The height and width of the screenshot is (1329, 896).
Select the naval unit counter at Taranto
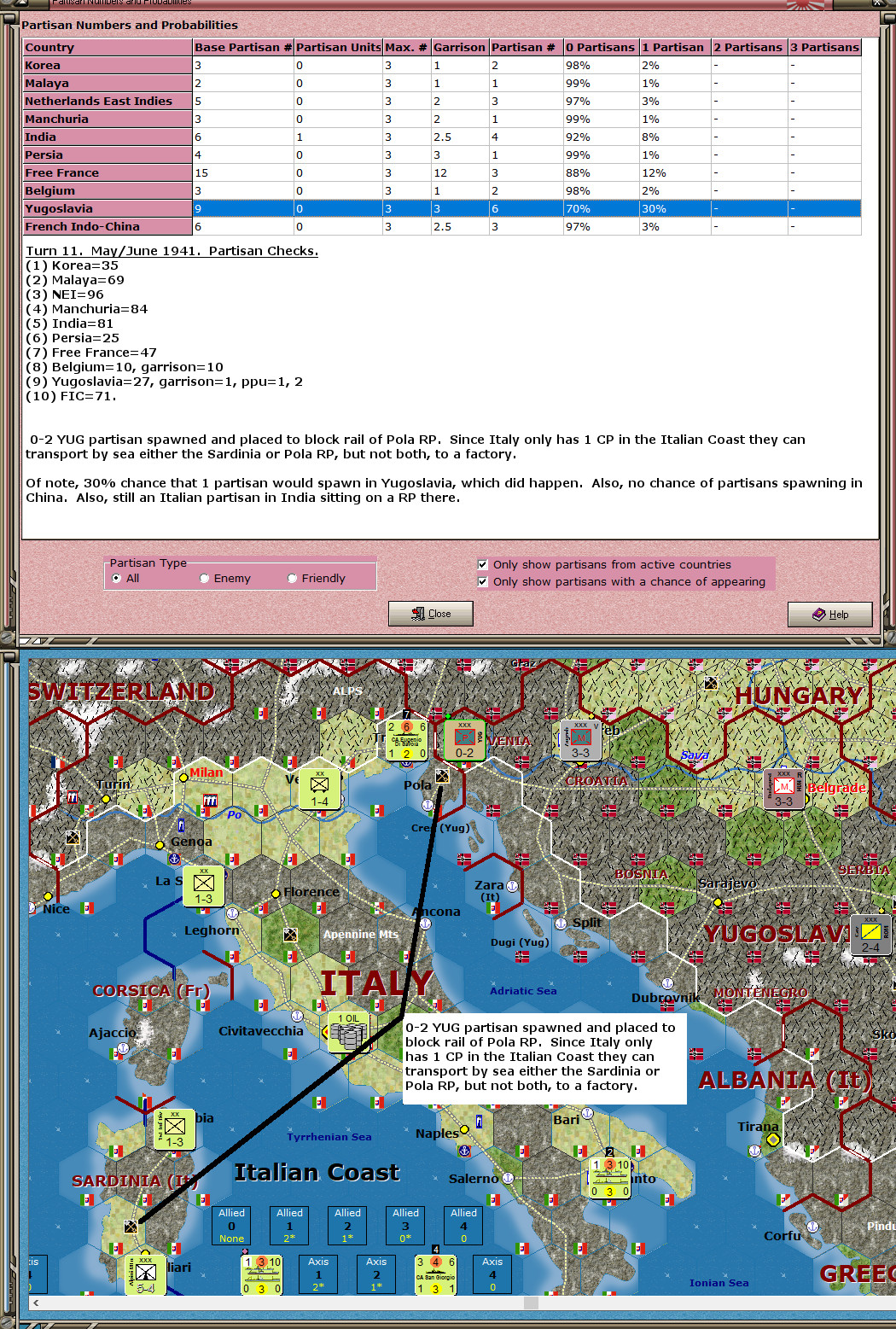coord(609,1178)
